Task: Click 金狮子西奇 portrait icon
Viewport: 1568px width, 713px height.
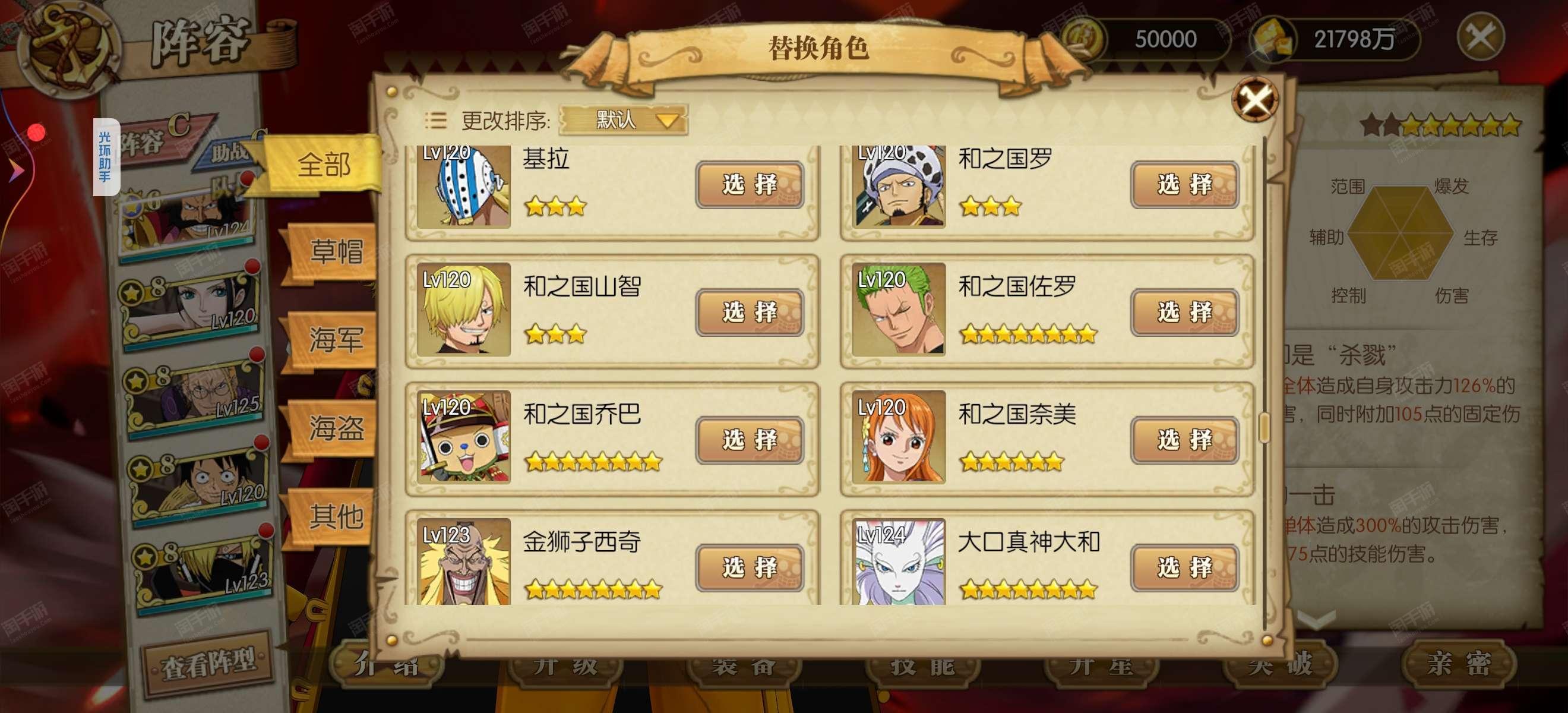Action: [x=463, y=561]
